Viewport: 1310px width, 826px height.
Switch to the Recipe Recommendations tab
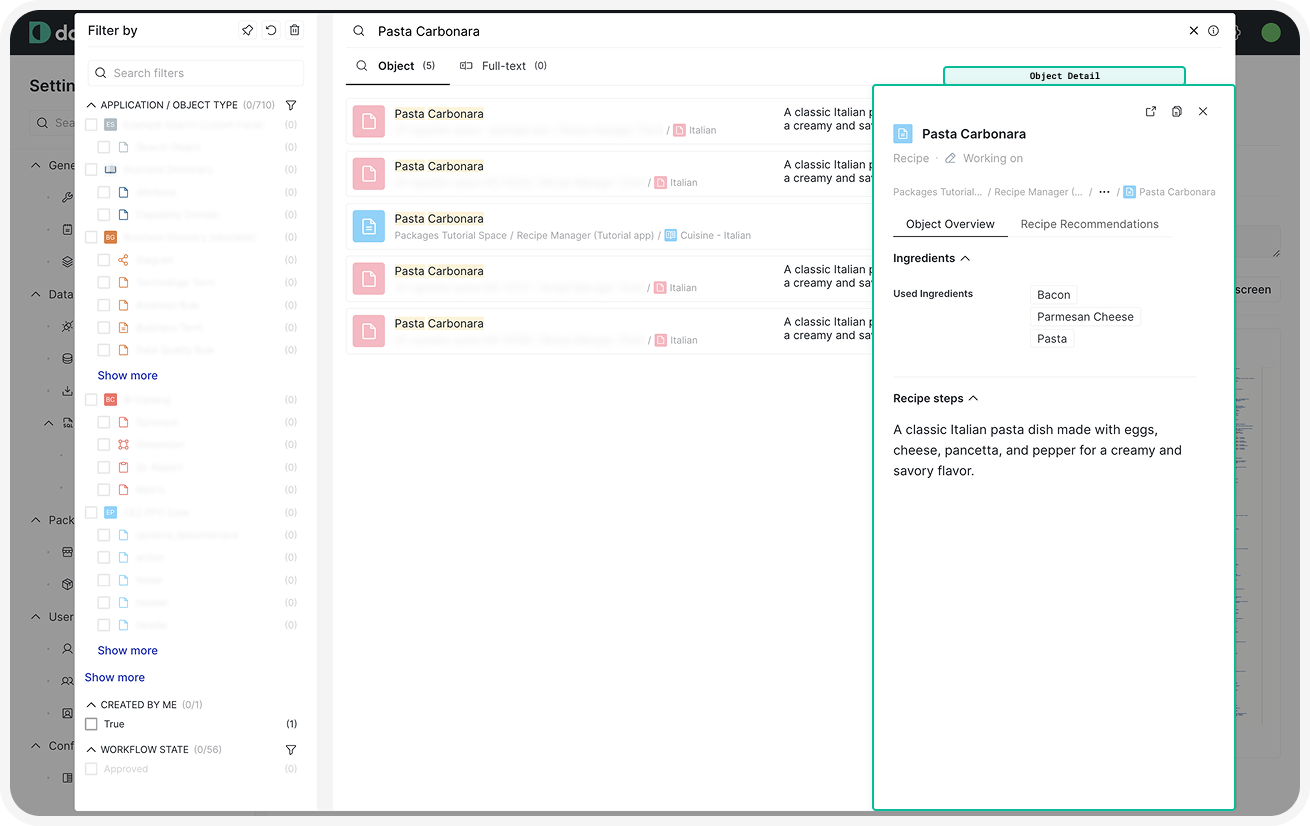pos(1089,224)
